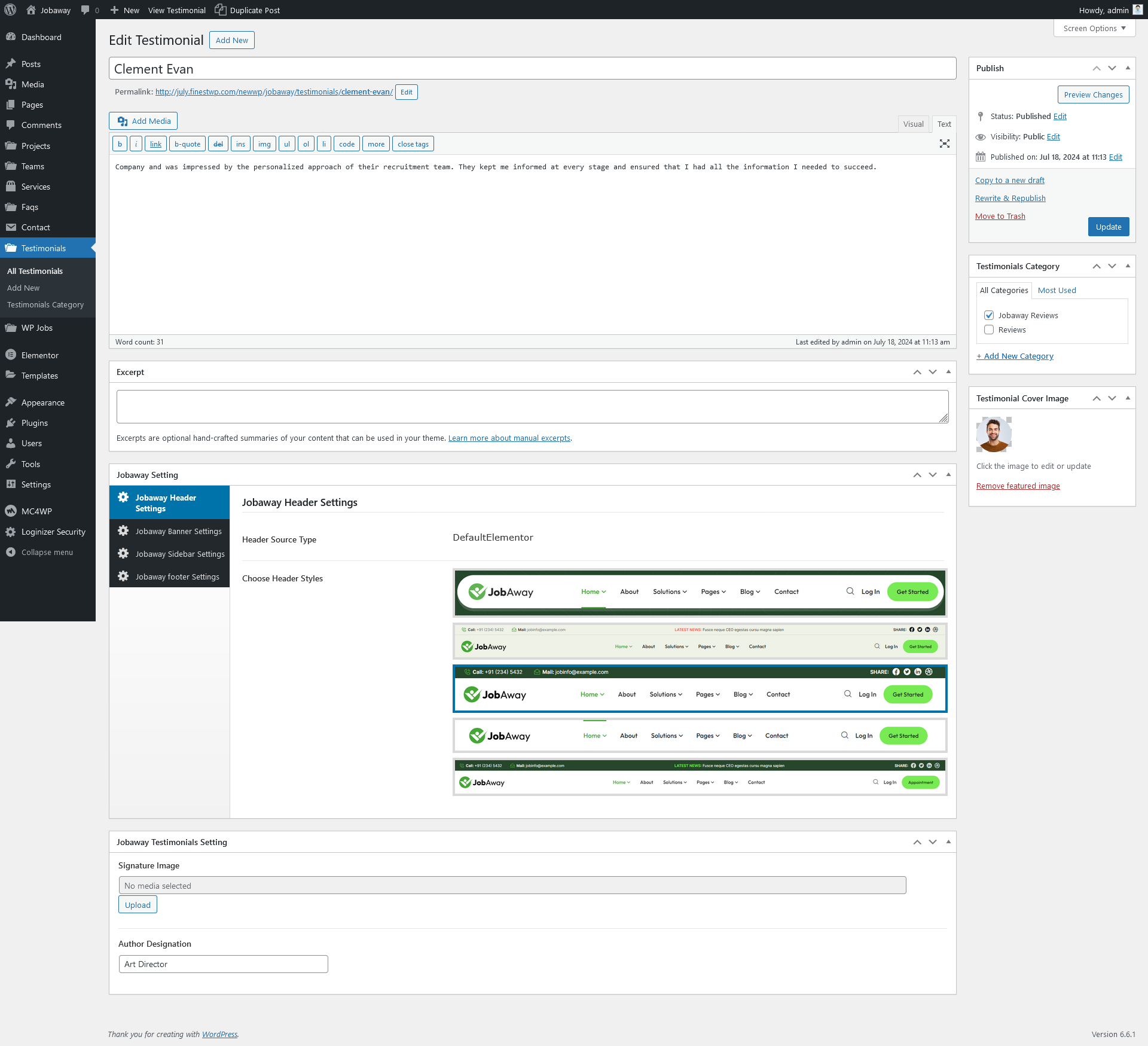The height and width of the screenshot is (1046, 1148).
Task: Switch to the Visual editor tab
Action: pos(913,124)
